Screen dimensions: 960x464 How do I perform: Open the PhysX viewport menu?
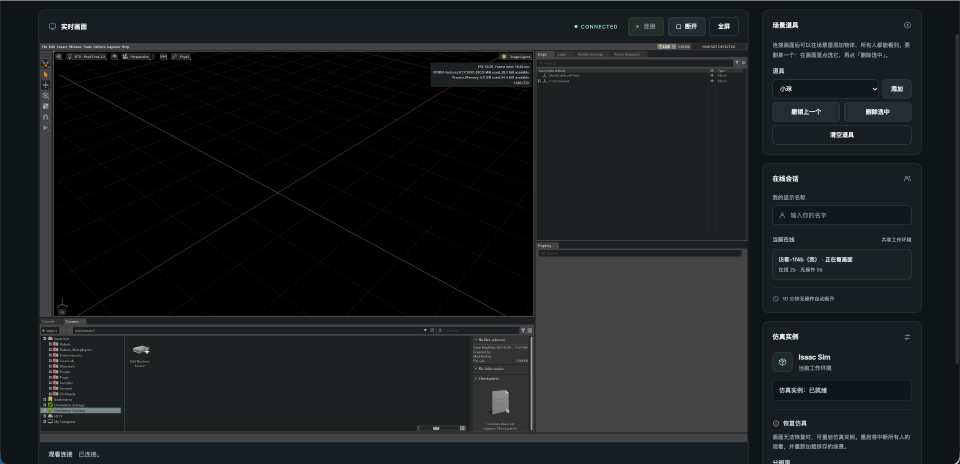point(181,56)
